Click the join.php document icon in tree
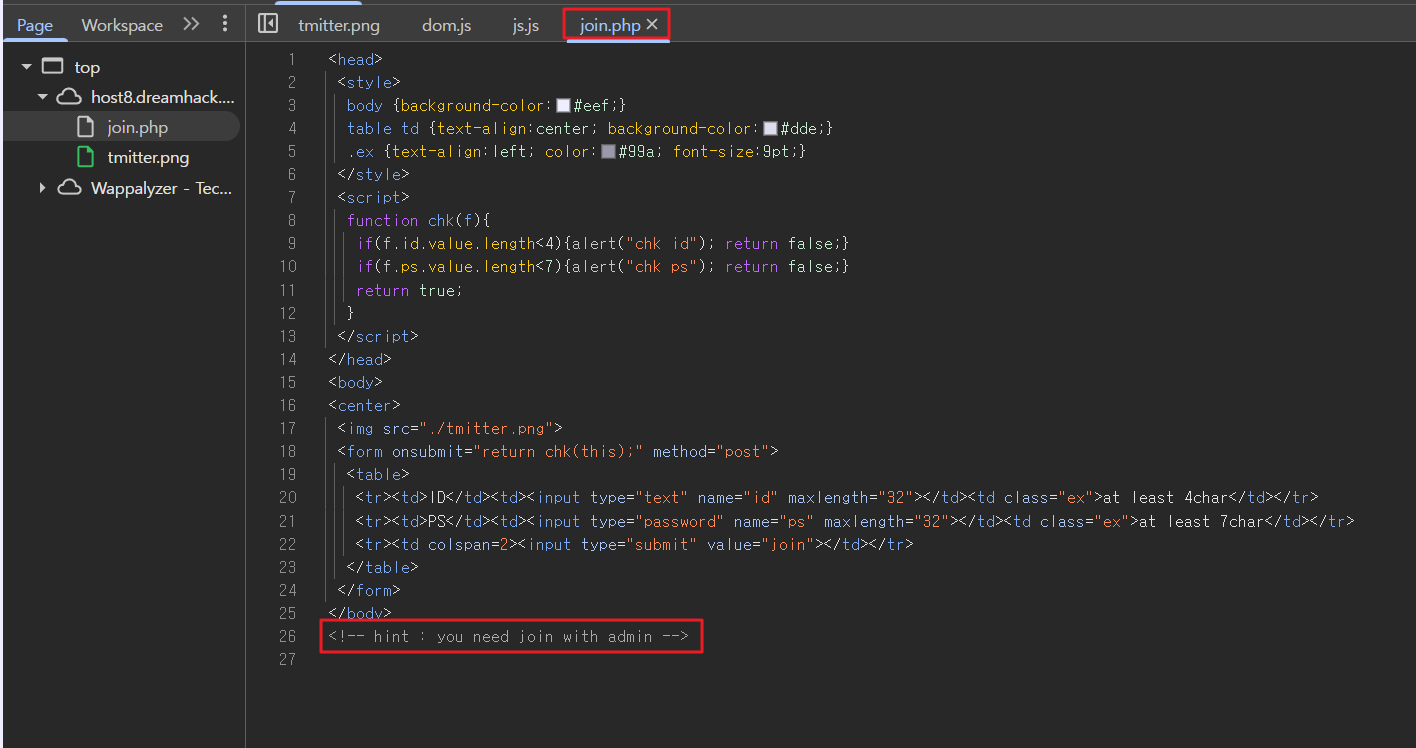 87,127
